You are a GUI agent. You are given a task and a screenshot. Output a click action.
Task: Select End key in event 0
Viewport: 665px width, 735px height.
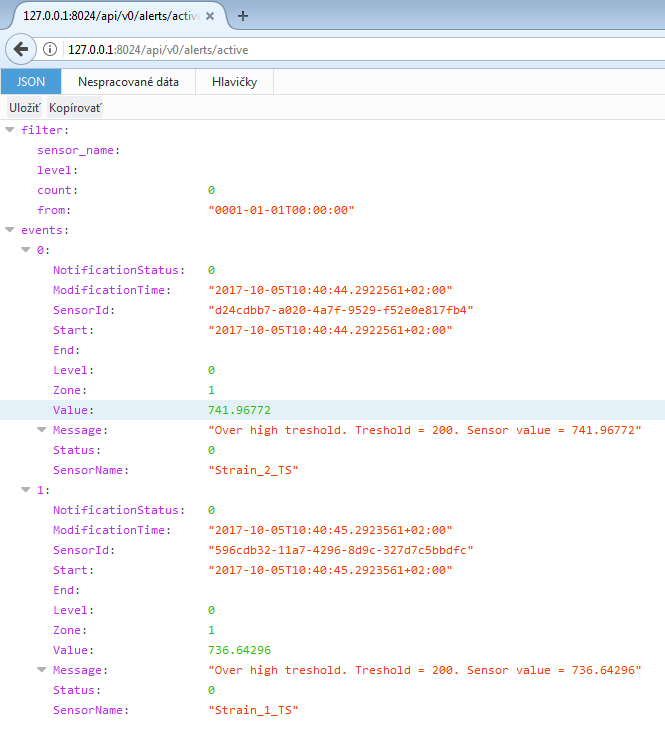pyautogui.click(x=66, y=350)
